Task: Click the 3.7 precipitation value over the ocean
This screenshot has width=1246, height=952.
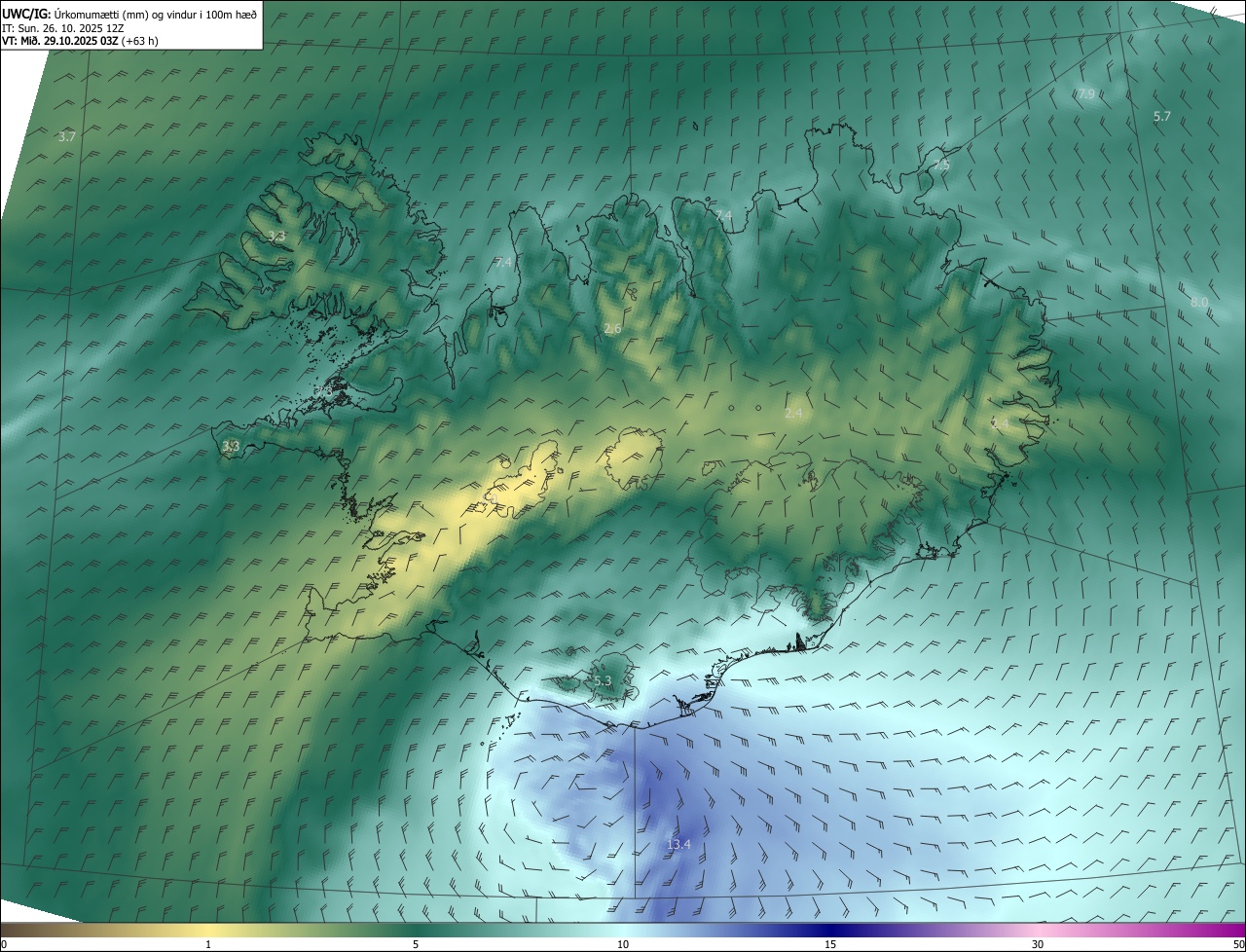Action: click(66, 137)
